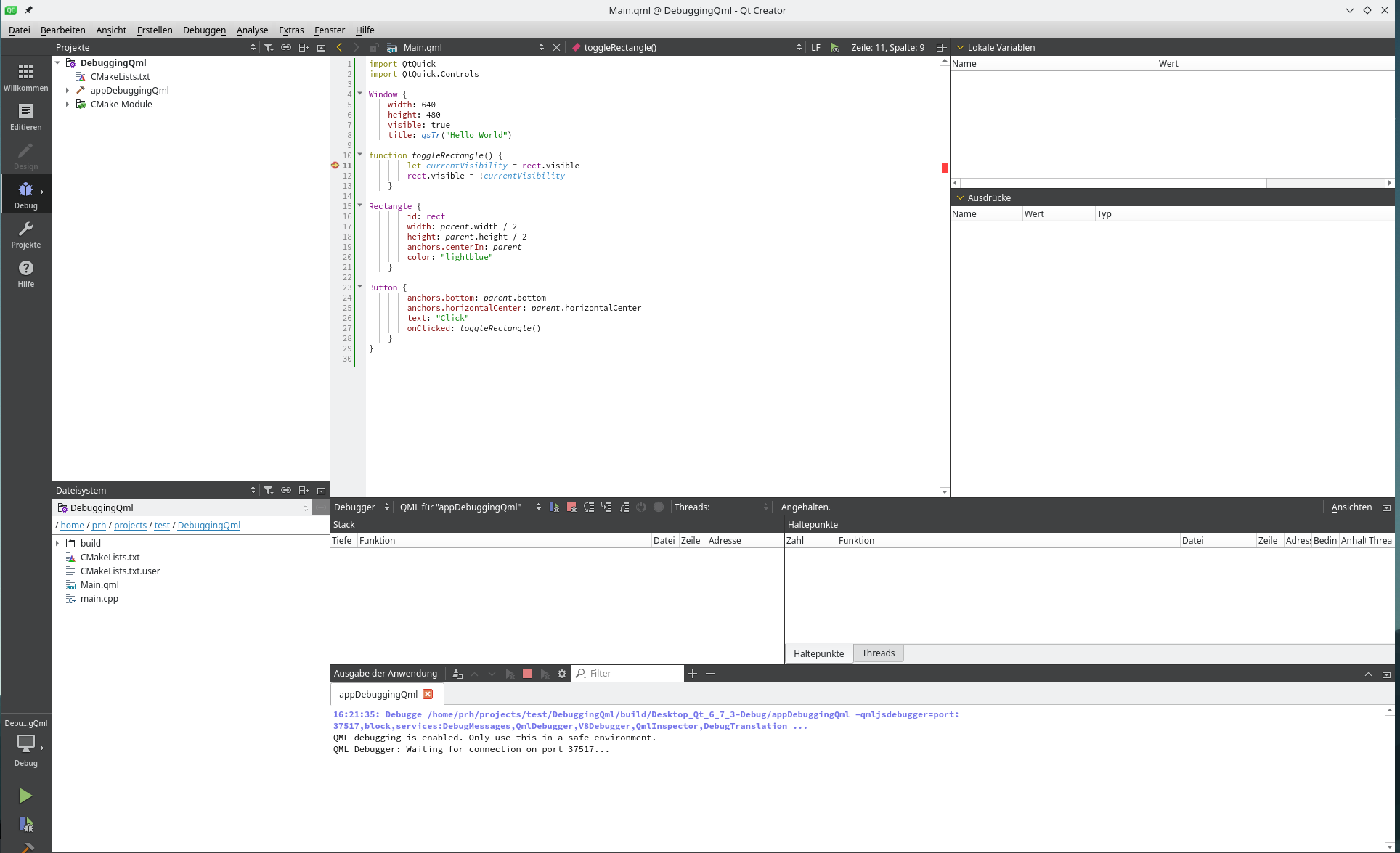The image size is (1400, 853).
Task: Click the Filter field in output pane
Action: (628, 674)
